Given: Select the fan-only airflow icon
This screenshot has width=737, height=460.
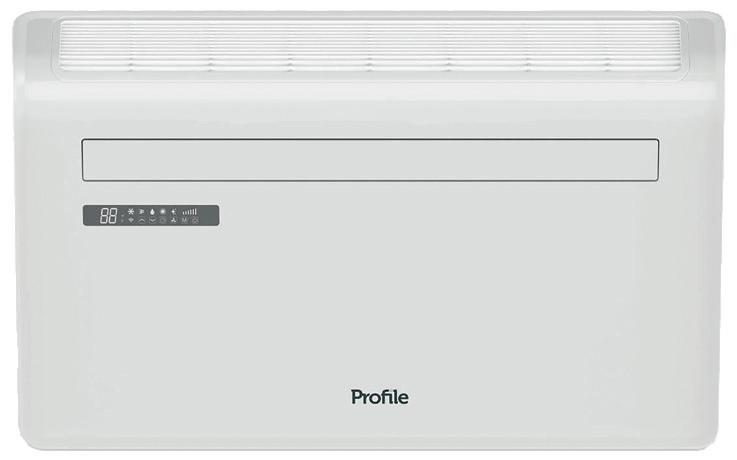Looking at the screenshot, I should click(141, 211).
